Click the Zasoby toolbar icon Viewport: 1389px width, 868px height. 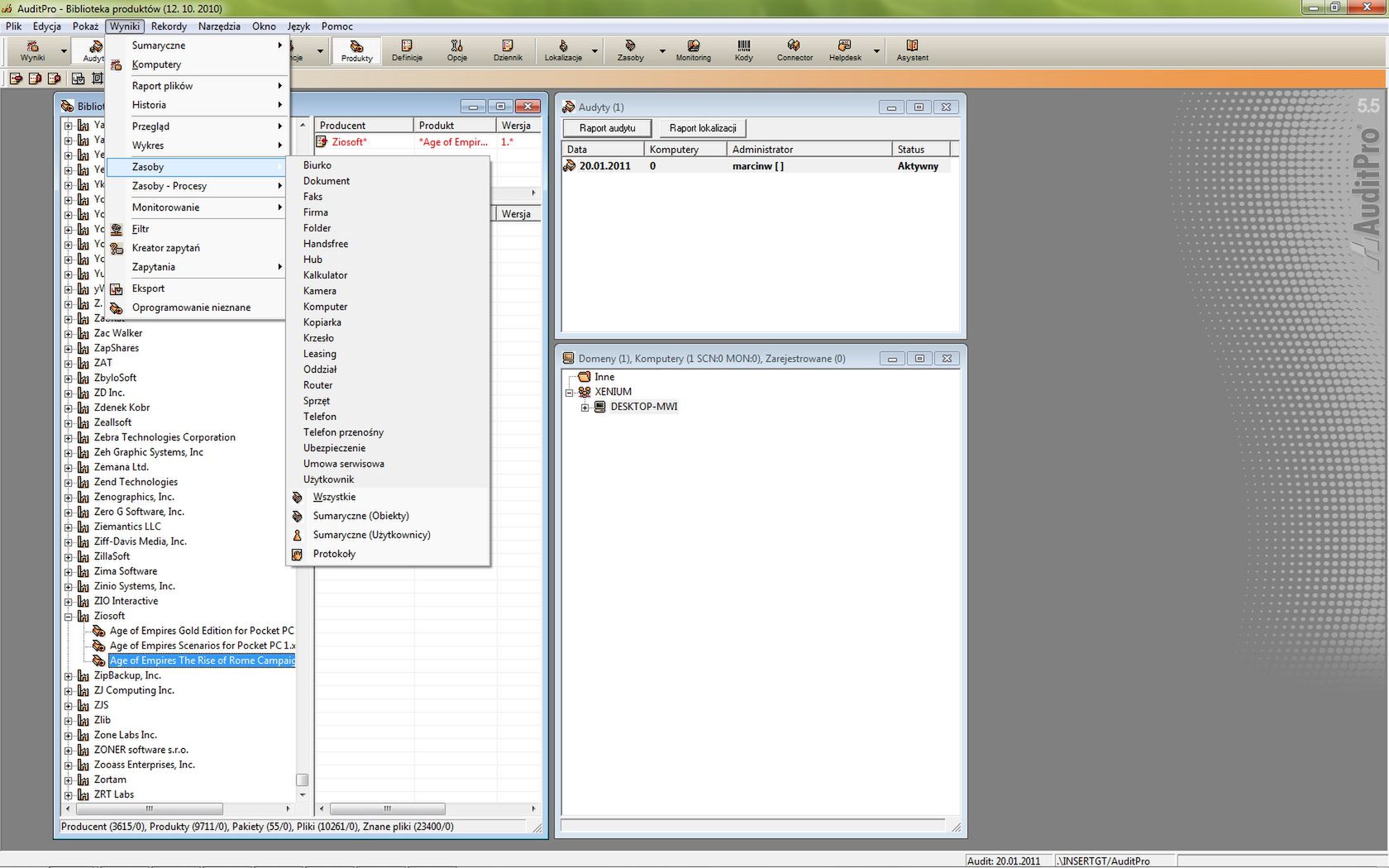tap(630, 50)
